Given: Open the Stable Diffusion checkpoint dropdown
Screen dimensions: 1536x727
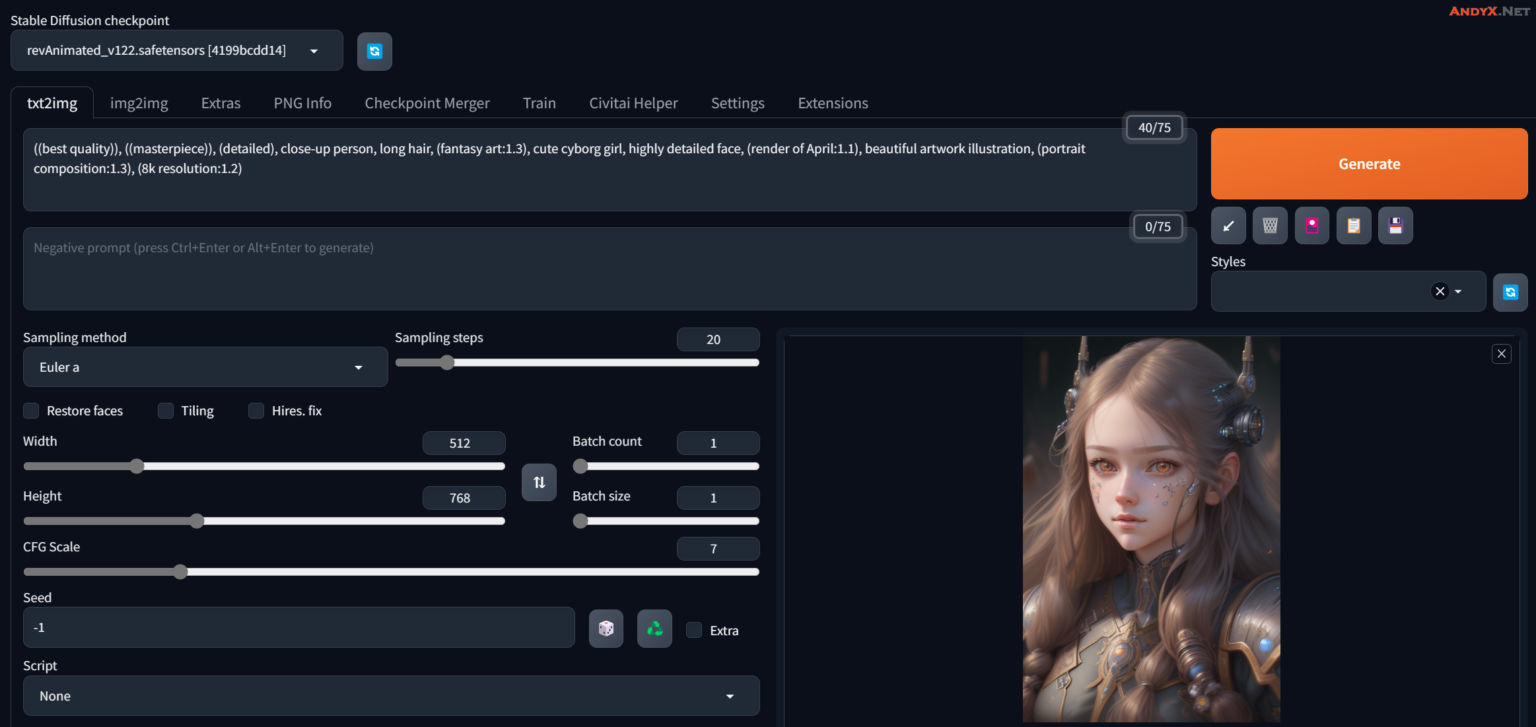Looking at the screenshot, I should point(176,51).
